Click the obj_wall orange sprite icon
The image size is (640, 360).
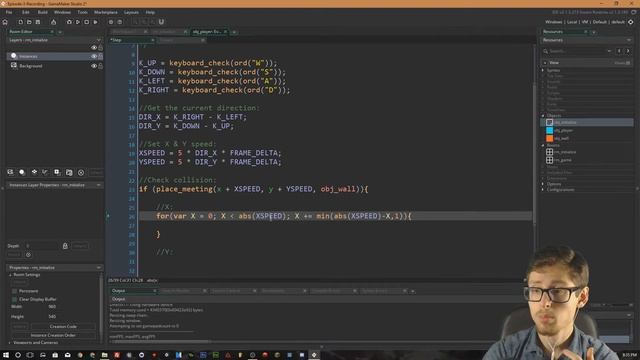pos(549,138)
